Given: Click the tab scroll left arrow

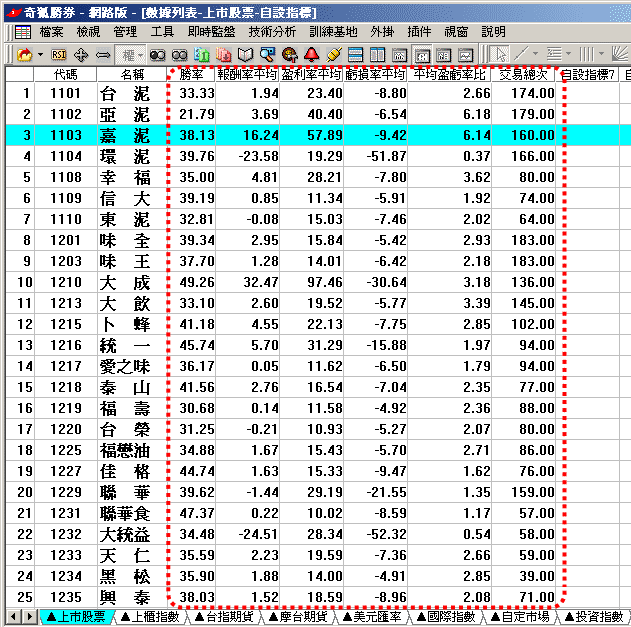Looking at the screenshot, I should 13,617.
